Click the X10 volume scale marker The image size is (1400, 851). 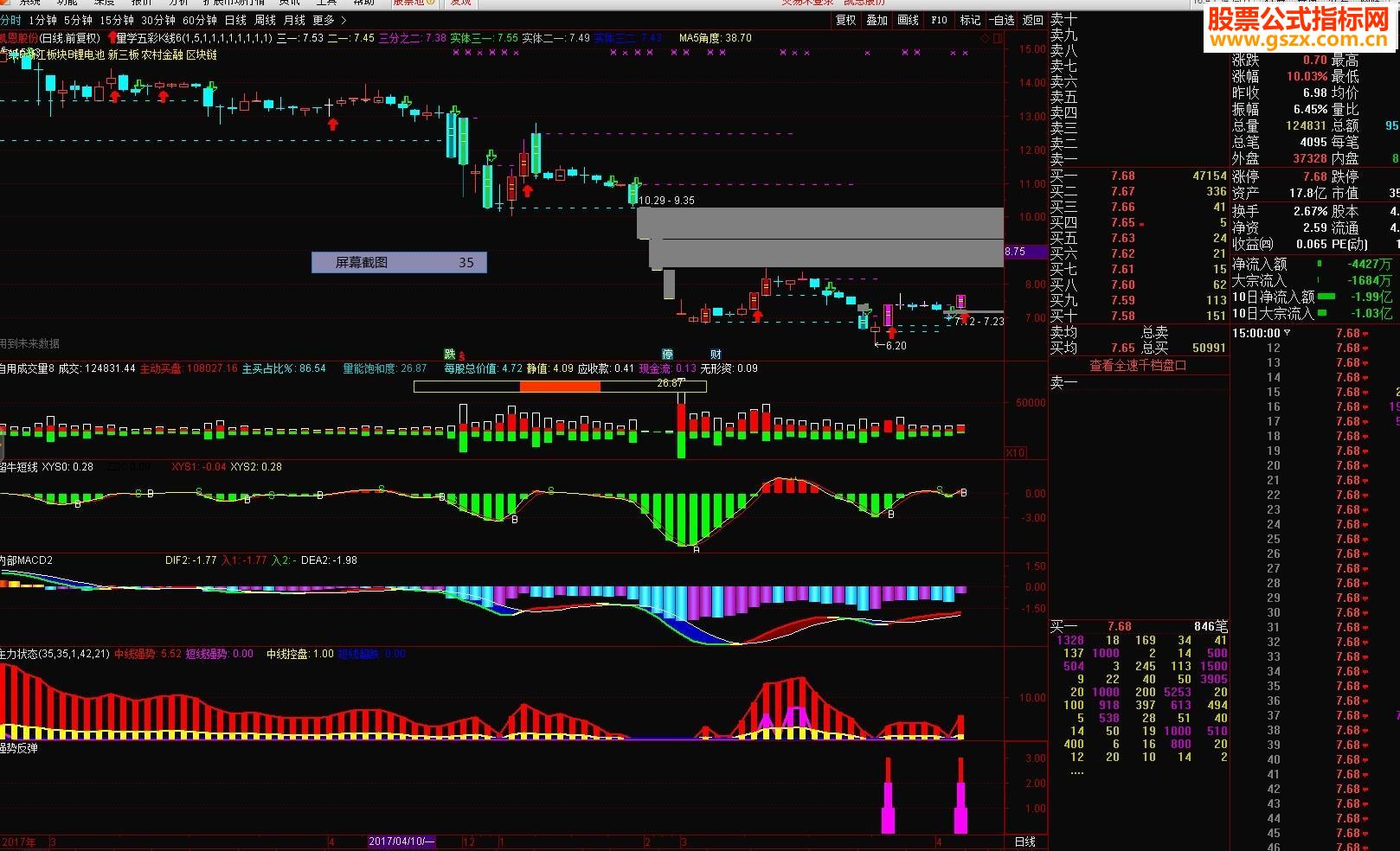1015,452
